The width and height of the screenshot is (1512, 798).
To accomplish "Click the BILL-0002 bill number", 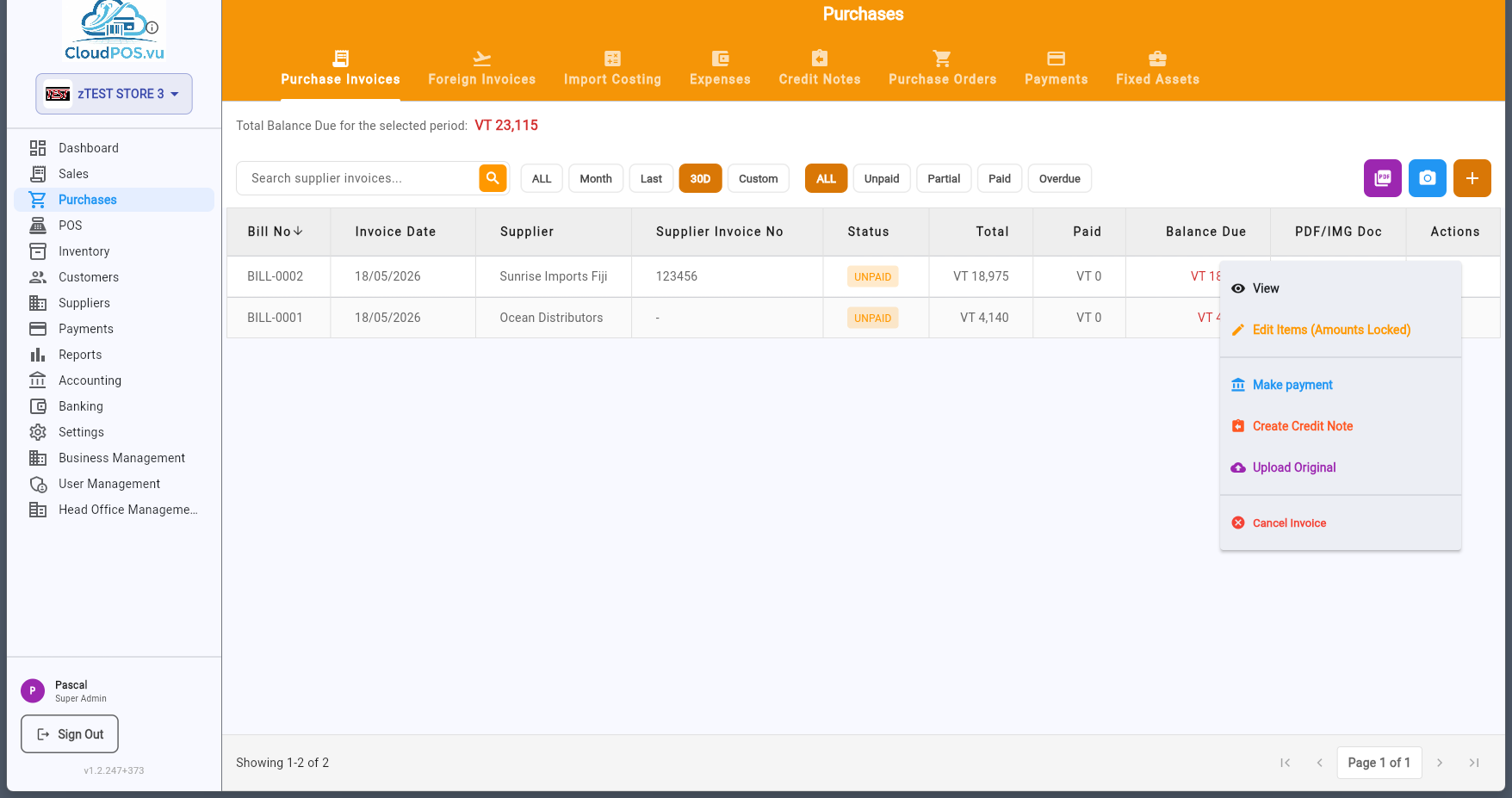I will 275,276.
